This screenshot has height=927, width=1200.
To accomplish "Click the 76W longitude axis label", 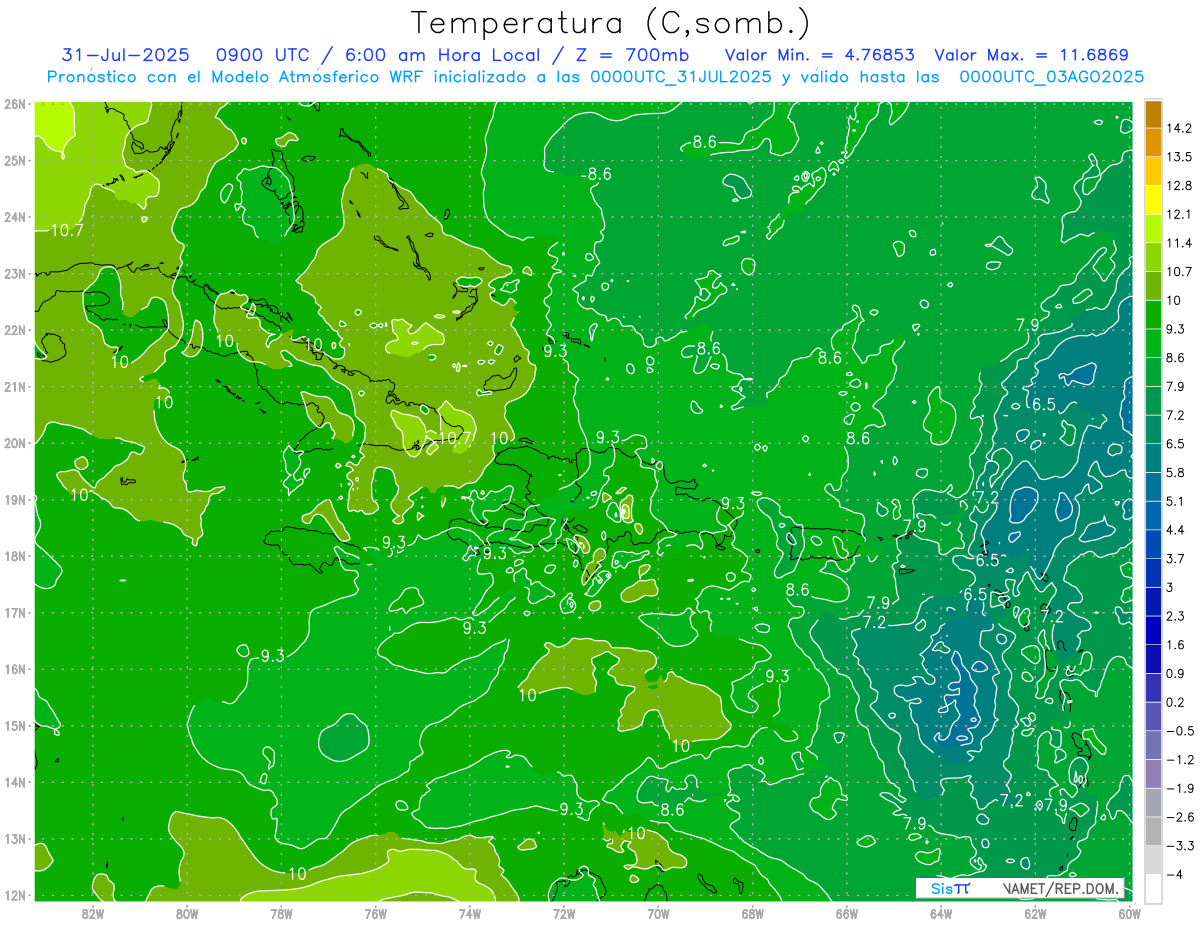I will (x=375, y=913).
